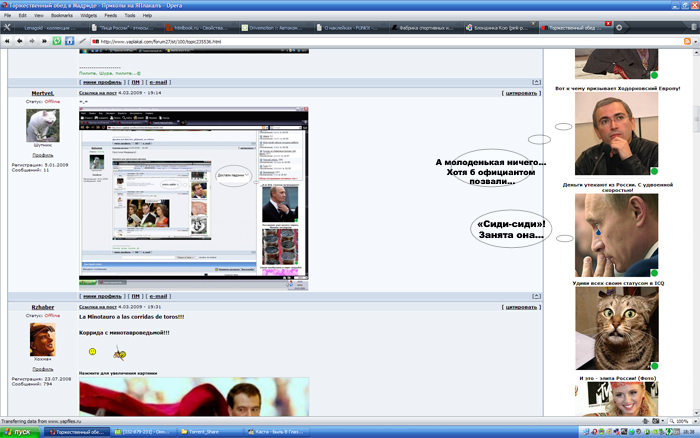Screen dimensions: 700x438
Task: Click the Home toolbar icon
Action: 69,41
